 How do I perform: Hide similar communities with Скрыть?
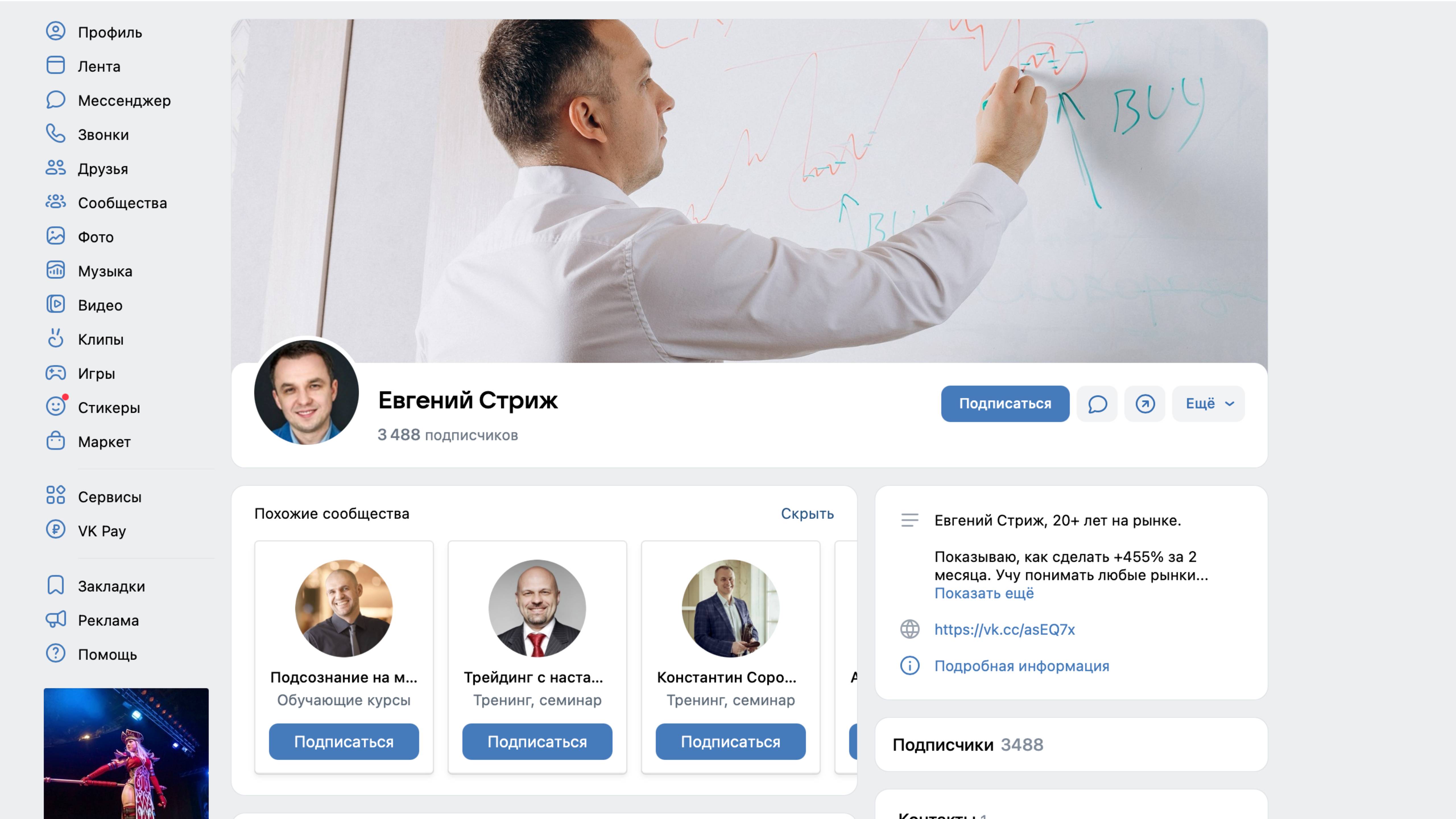[807, 514]
